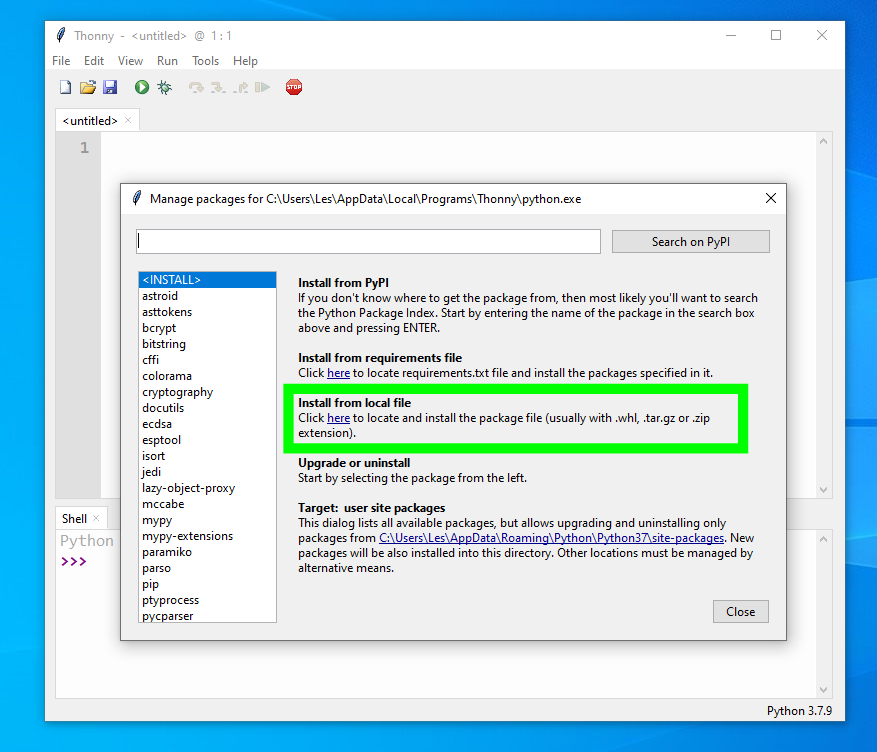Screen dimensions: 877x752
Task: Click the Save floppy disk icon
Action: click(x=110, y=87)
